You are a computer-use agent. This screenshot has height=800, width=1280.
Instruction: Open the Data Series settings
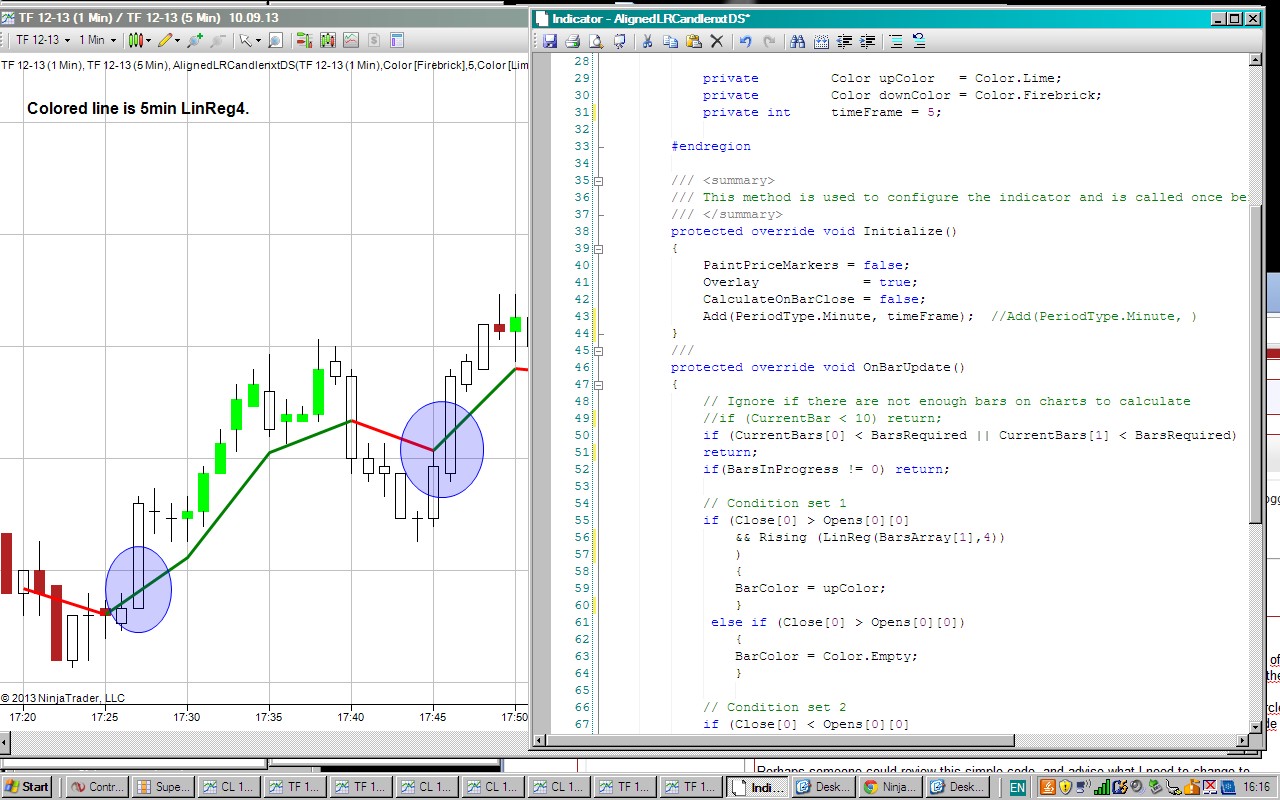(327, 40)
